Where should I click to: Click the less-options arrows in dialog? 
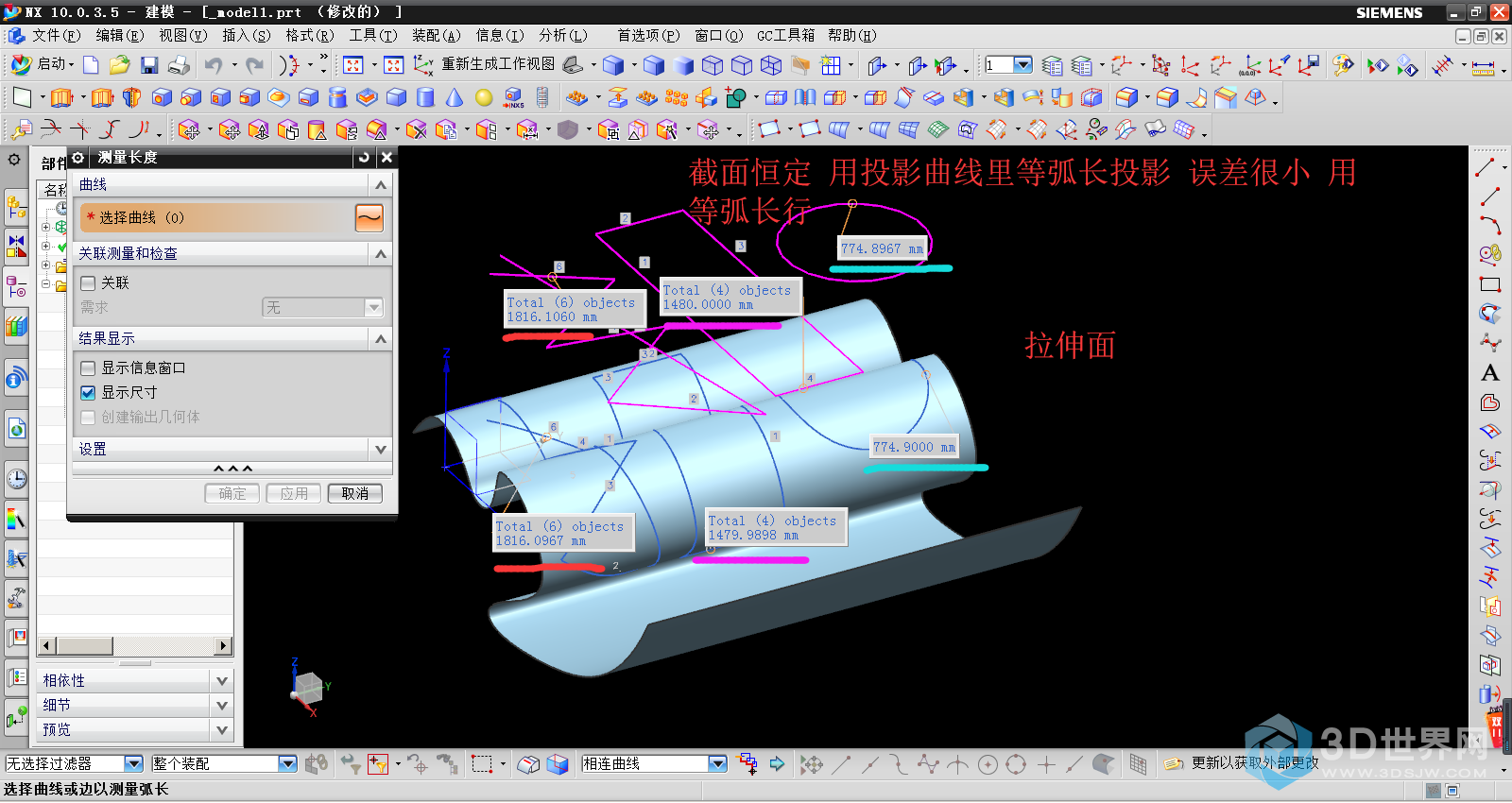click(232, 469)
